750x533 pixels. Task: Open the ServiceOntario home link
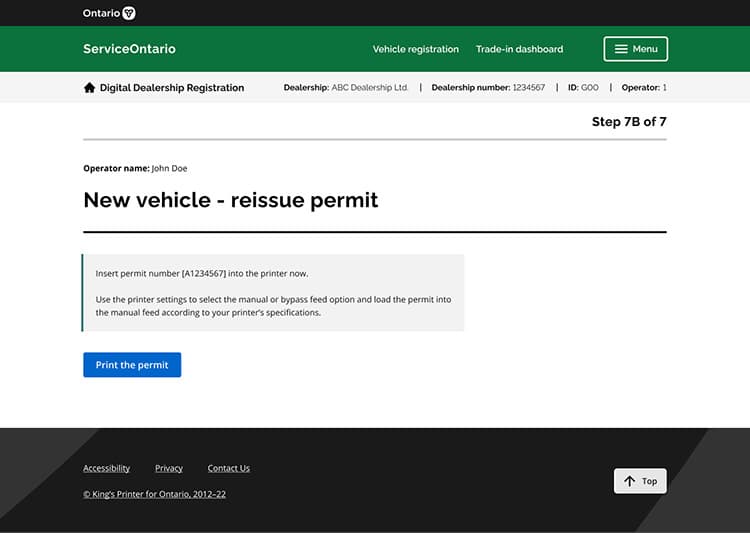(129, 49)
